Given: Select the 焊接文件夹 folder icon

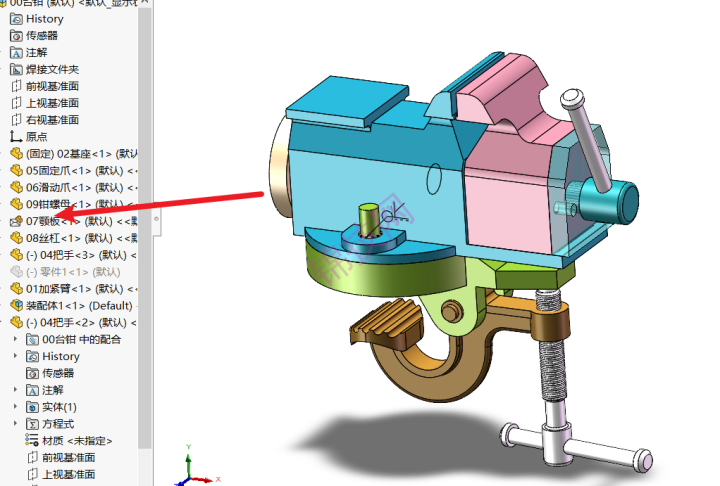Looking at the screenshot, I should (x=16, y=70).
